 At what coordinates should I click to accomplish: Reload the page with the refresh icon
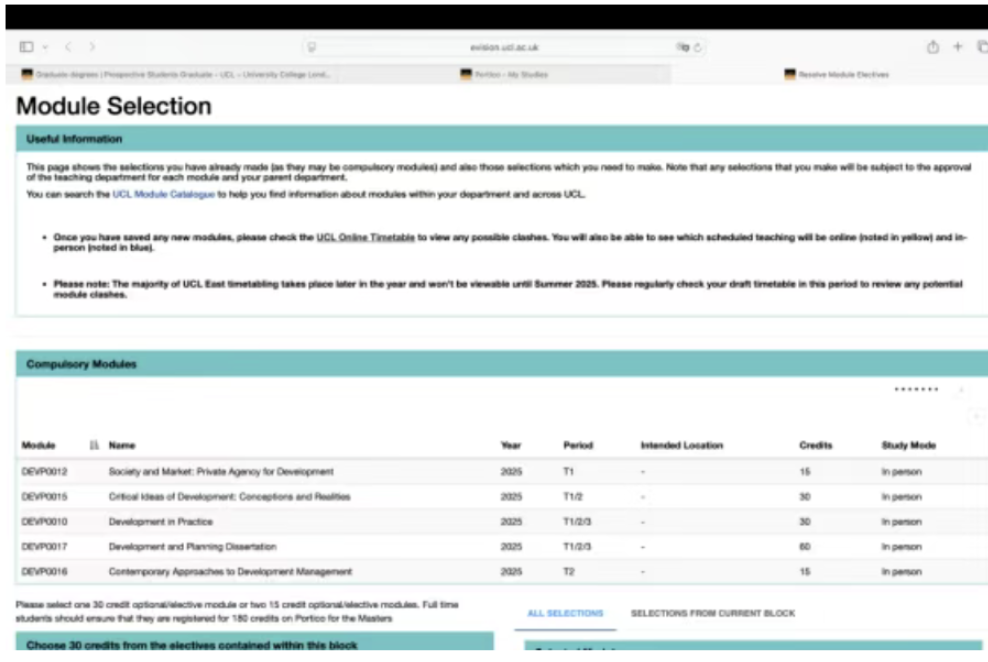pyautogui.click(x=698, y=47)
